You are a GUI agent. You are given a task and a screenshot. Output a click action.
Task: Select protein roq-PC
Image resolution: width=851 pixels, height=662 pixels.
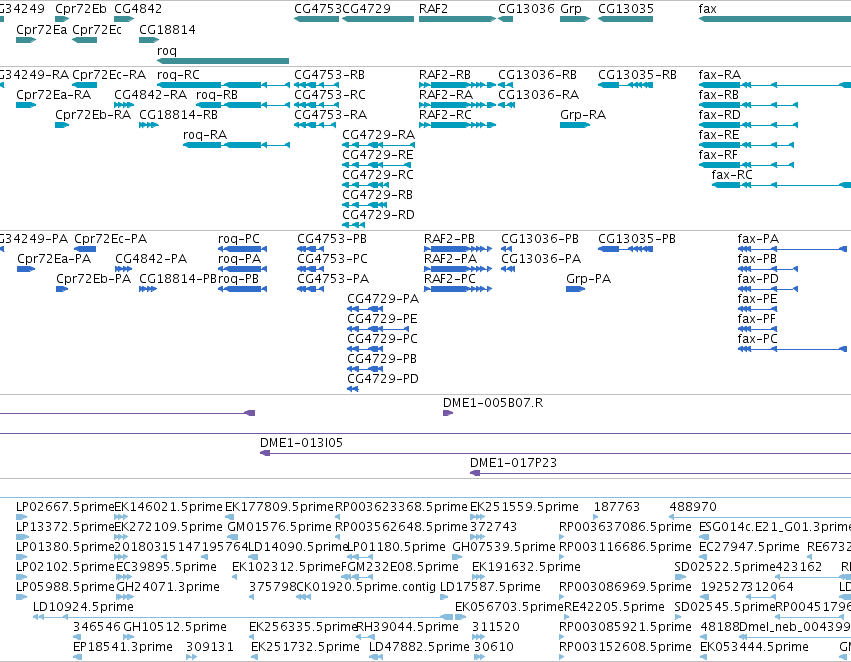coord(242,249)
